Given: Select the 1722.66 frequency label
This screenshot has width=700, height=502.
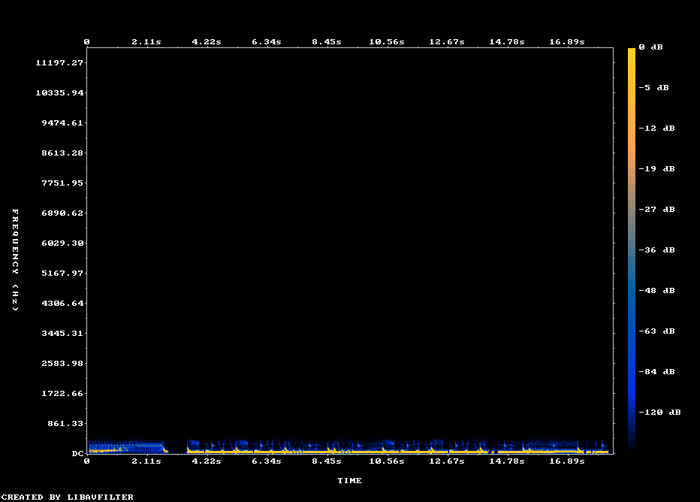Looking at the screenshot, I should coord(62,393).
